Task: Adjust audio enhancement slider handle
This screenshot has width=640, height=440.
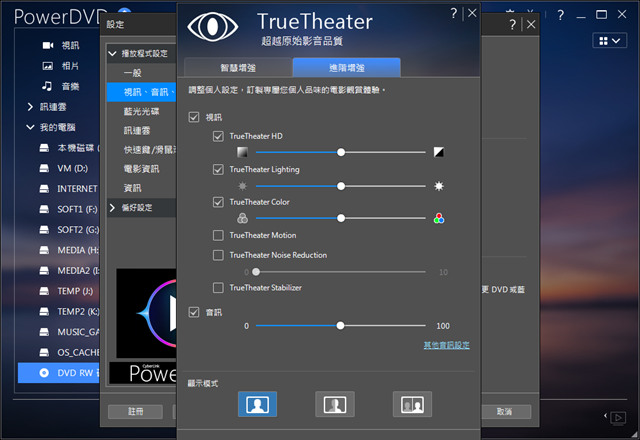Action: pyautogui.click(x=340, y=326)
